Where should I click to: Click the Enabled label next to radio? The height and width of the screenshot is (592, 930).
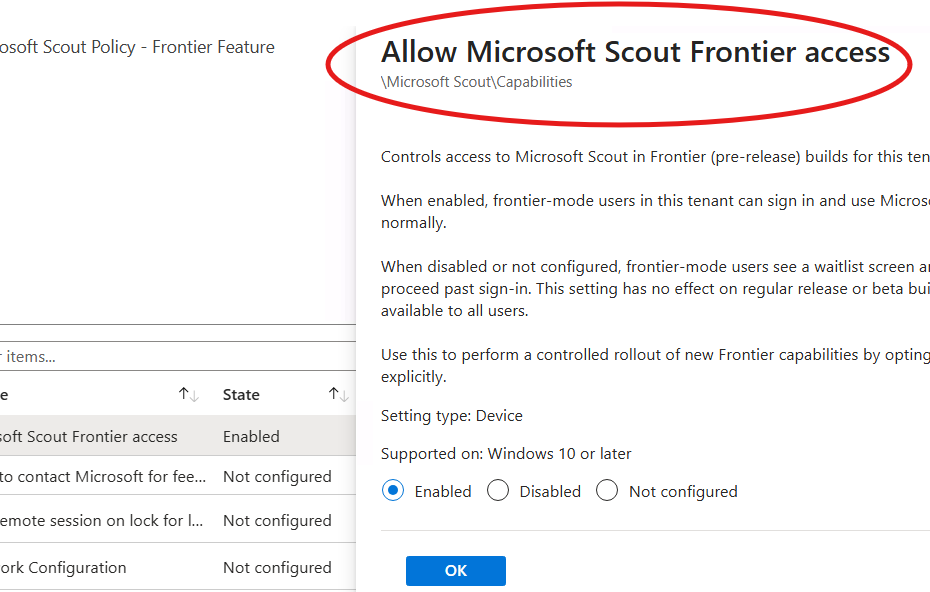point(442,491)
